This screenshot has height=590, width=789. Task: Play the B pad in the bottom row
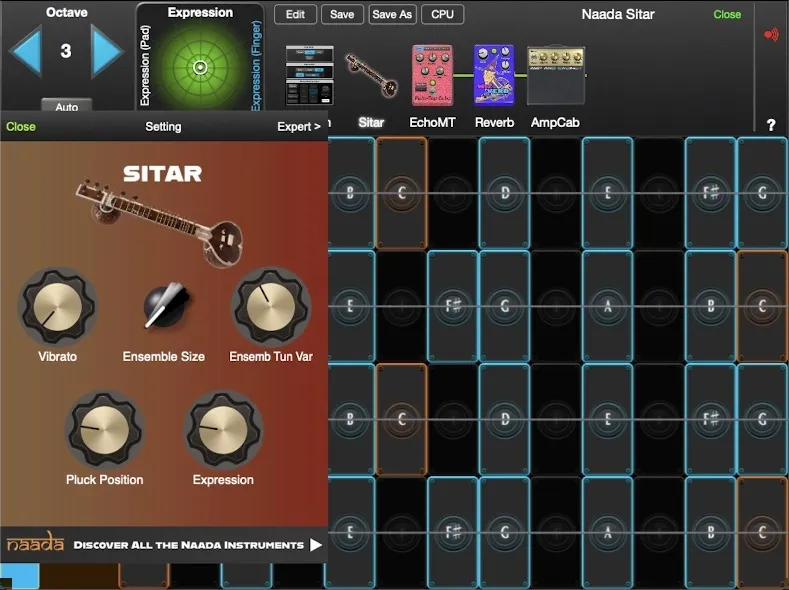pyautogui.click(x=711, y=533)
